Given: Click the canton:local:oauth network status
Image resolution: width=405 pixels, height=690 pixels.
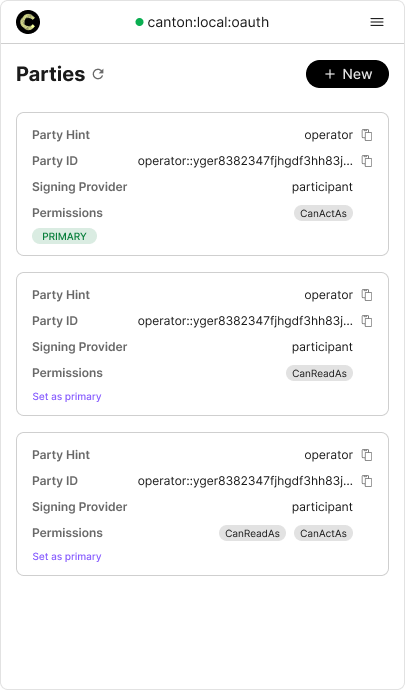Looking at the screenshot, I should [208, 22].
